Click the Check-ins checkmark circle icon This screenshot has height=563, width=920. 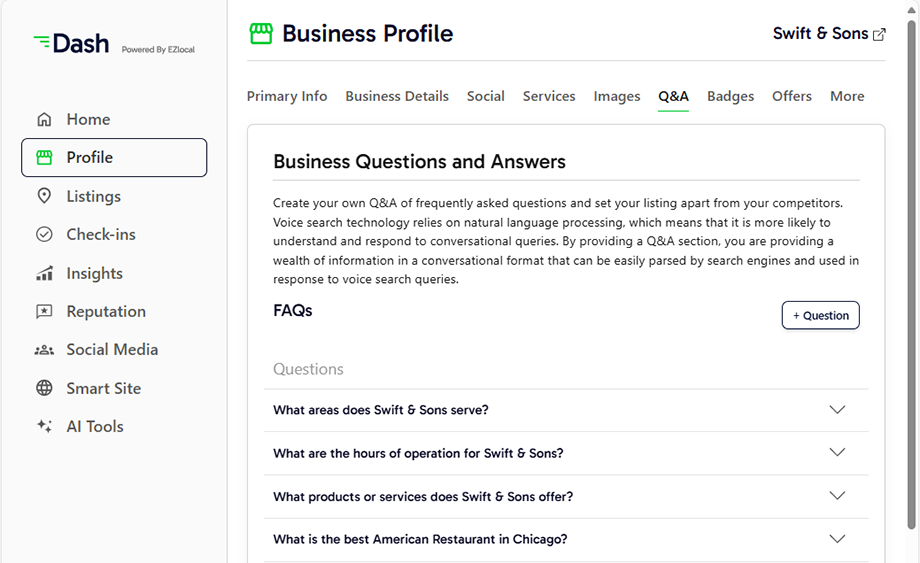click(x=44, y=235)
